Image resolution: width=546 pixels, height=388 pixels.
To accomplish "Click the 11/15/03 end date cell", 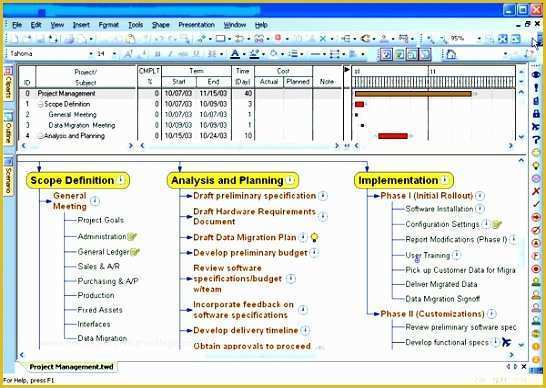I will point(213,93).
